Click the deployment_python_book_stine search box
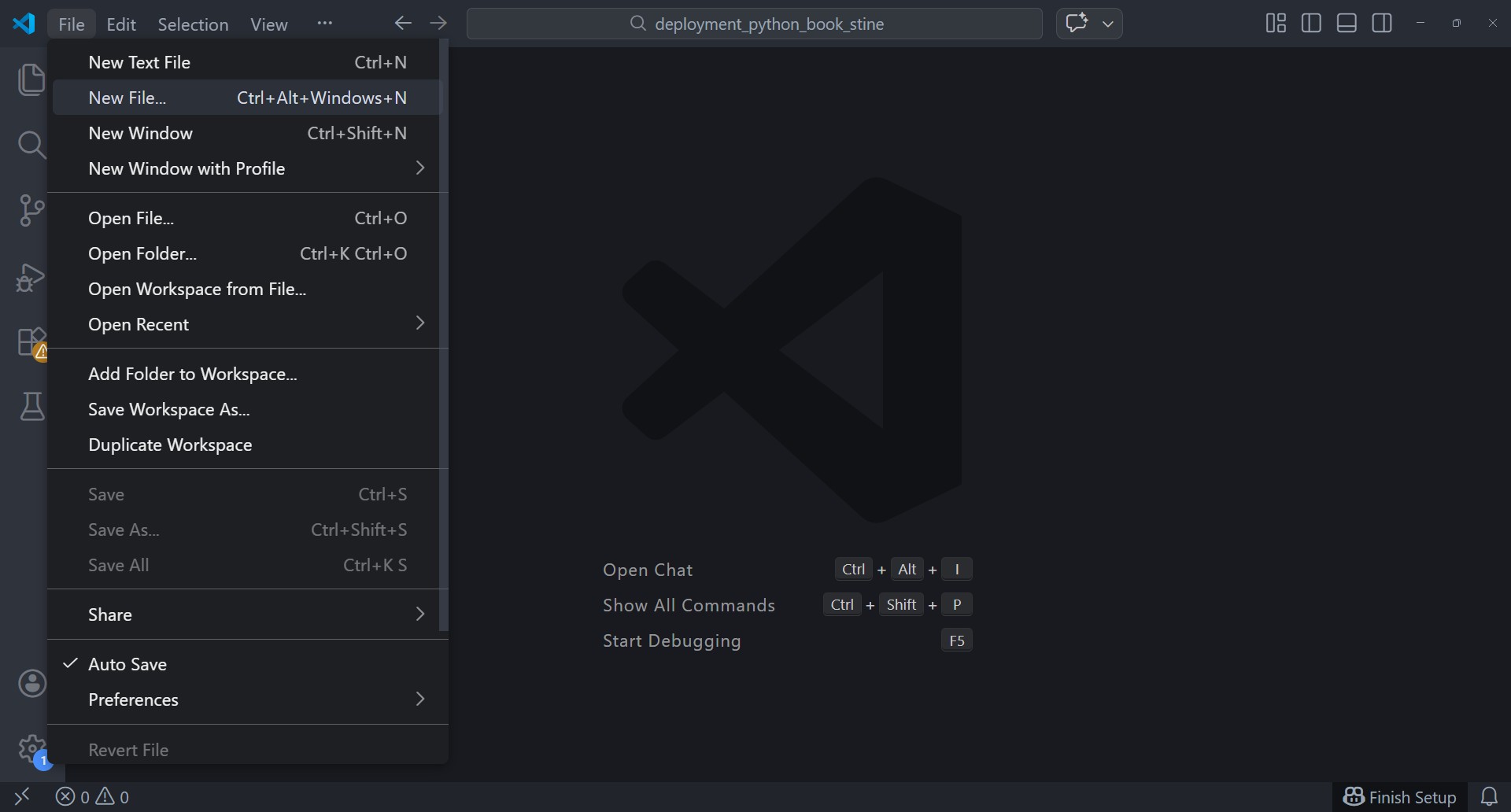This screenshot has height=812, width=1511. tap(754, 24)
